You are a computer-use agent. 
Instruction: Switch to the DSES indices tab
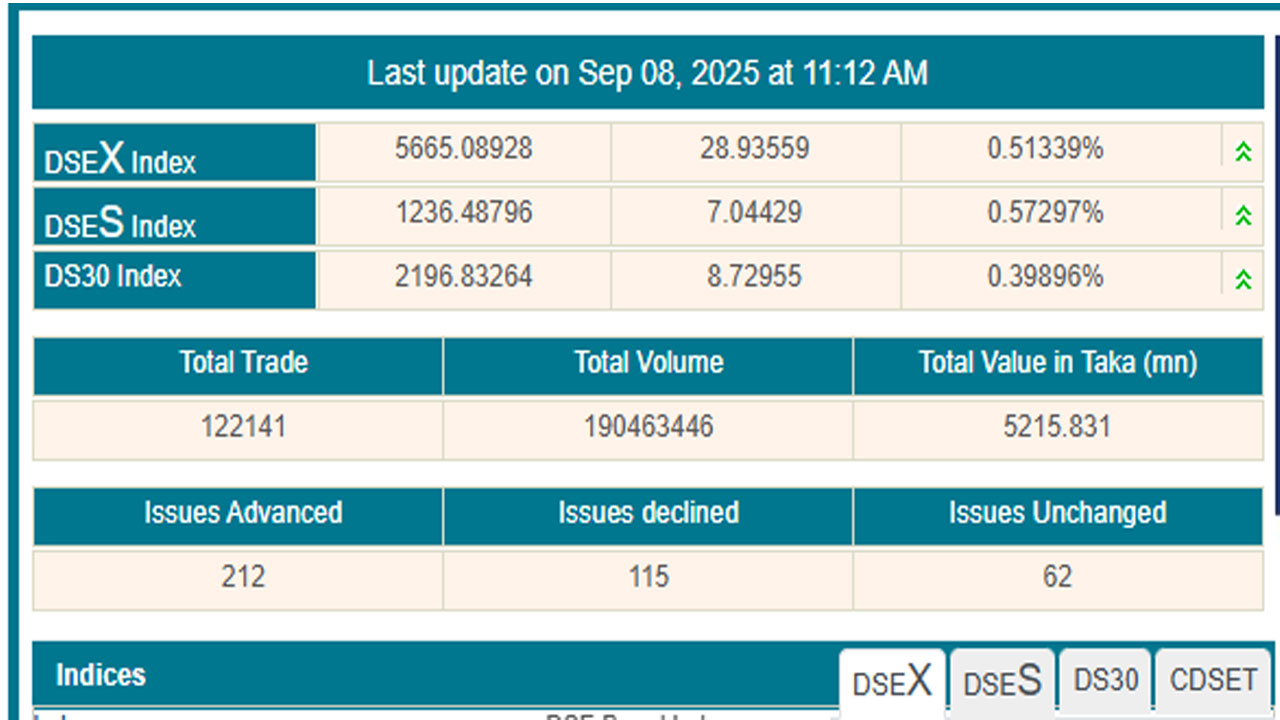(x=1002, y=682)
